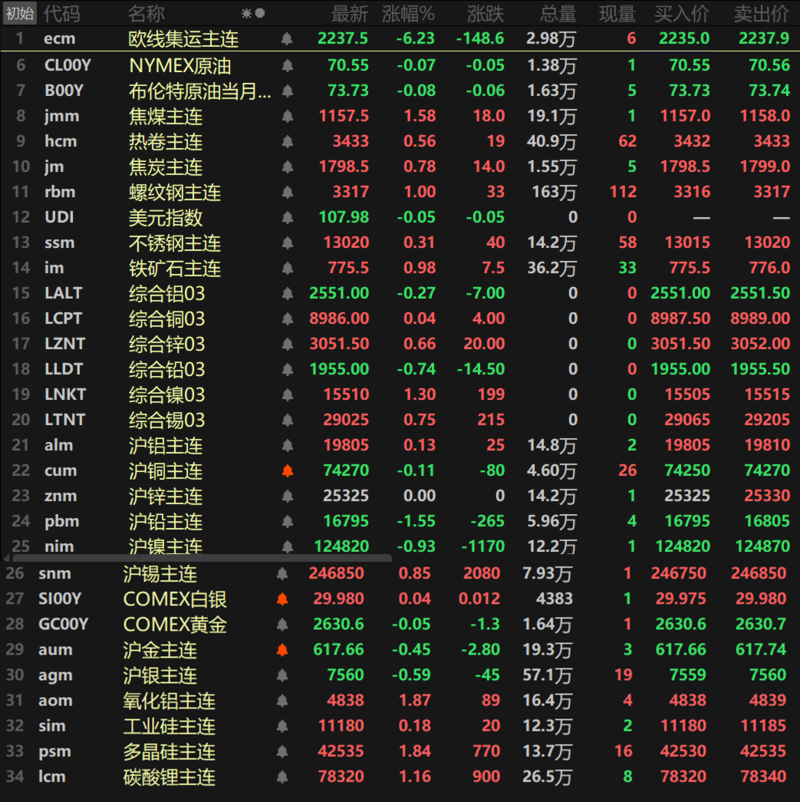800x802 pixels.
Task: Click the bell icon for 综合锌03
Action: click(287, 344)
